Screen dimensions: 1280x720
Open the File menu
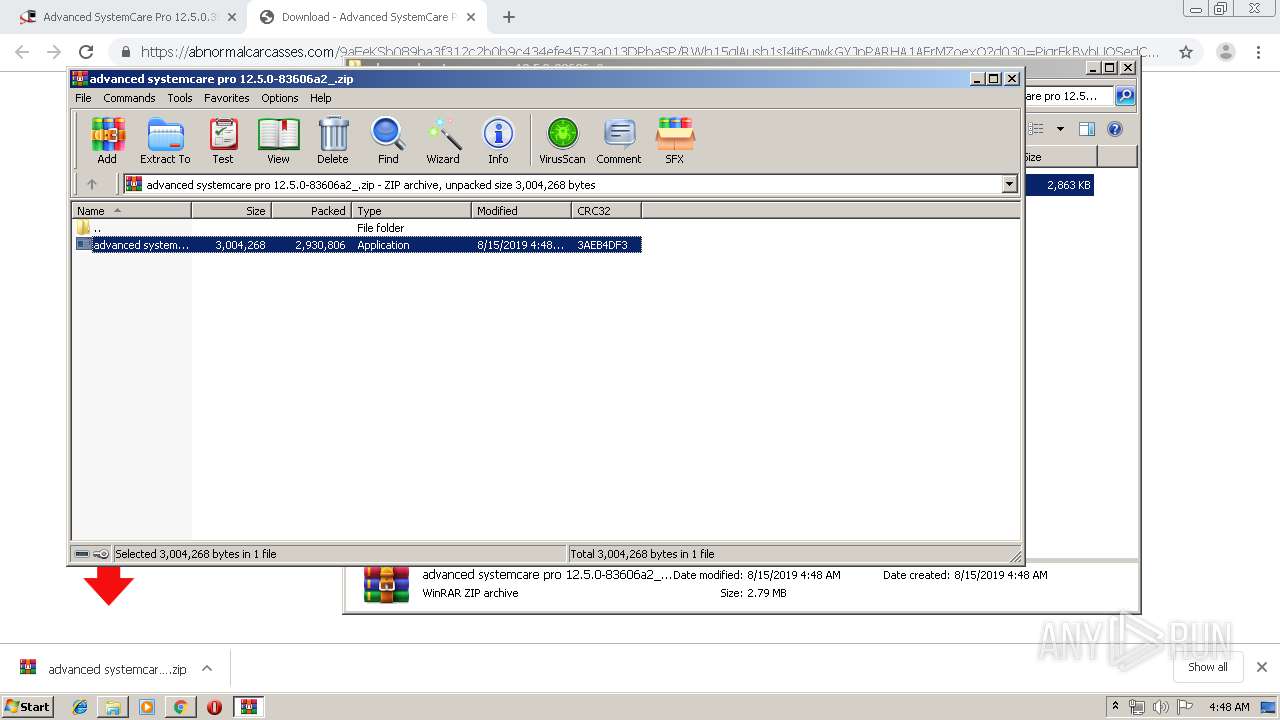(x=83, y=98)
